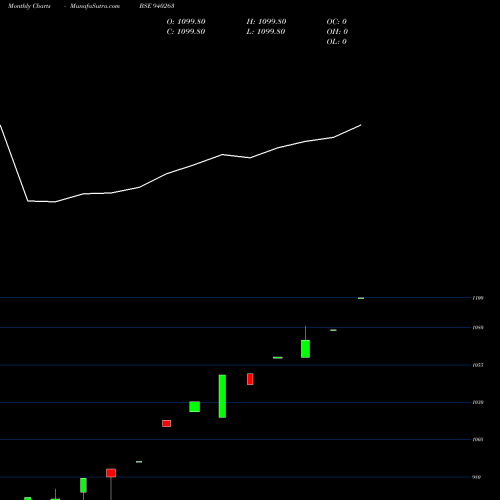Screen dimensions: 500x500
Task: Click the 990 price axis label
Action: click(x=477, y=477)
